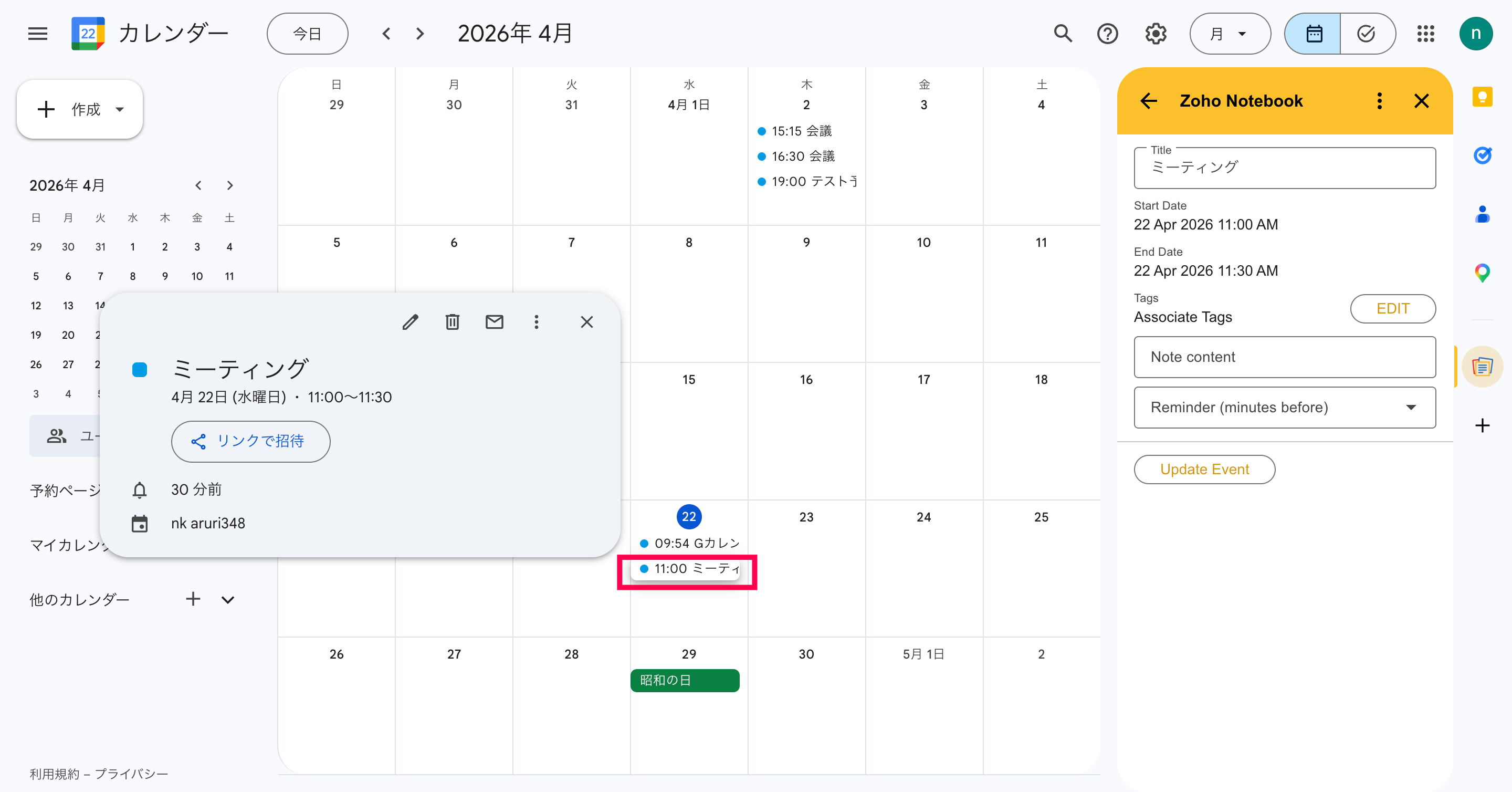
Task: Collapse the 他のカレンダー section chevron
Action: coord(228,599)
